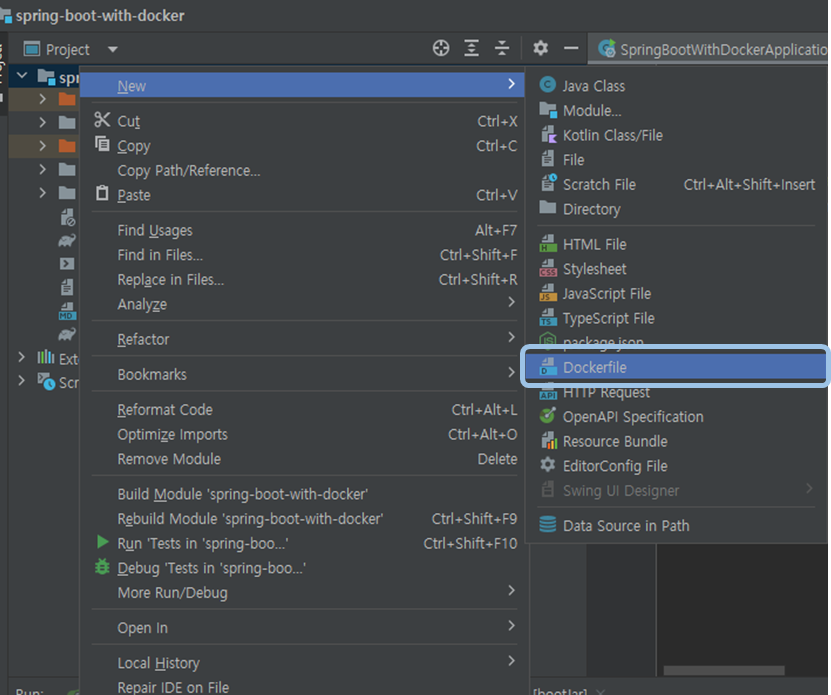Debug 'Tests in spring-boo...' bug item
Image resolution: width=831 pixels, height=695 pixels.
point(304,568)
